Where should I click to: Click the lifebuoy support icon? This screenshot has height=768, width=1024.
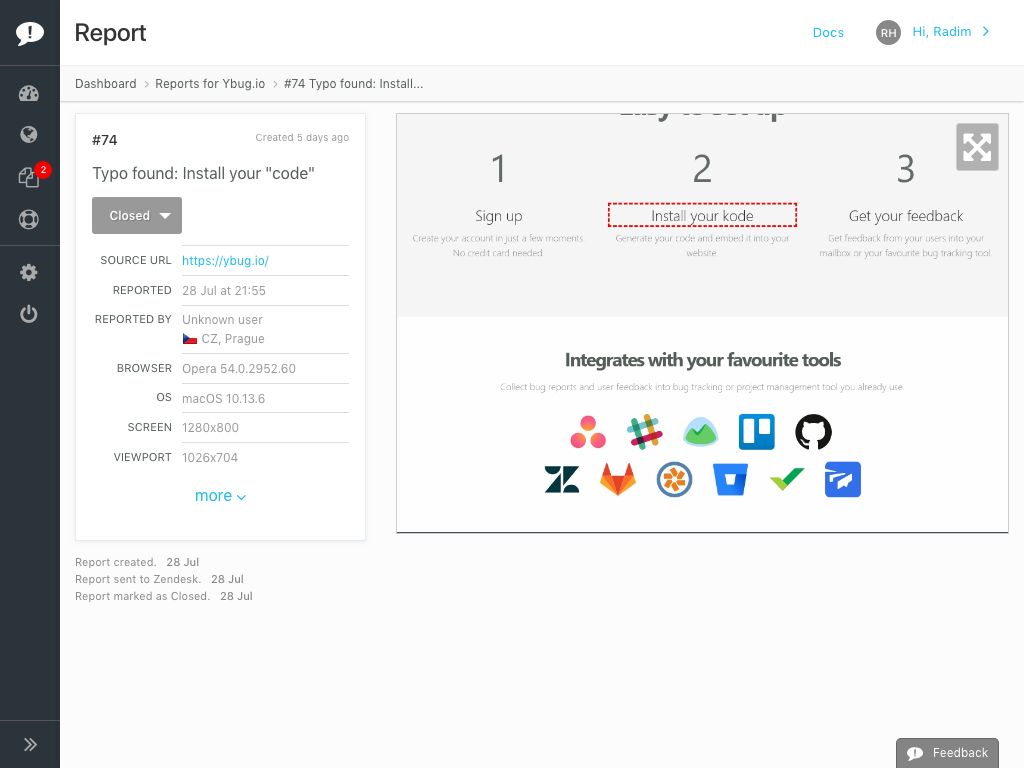point(29,220)
